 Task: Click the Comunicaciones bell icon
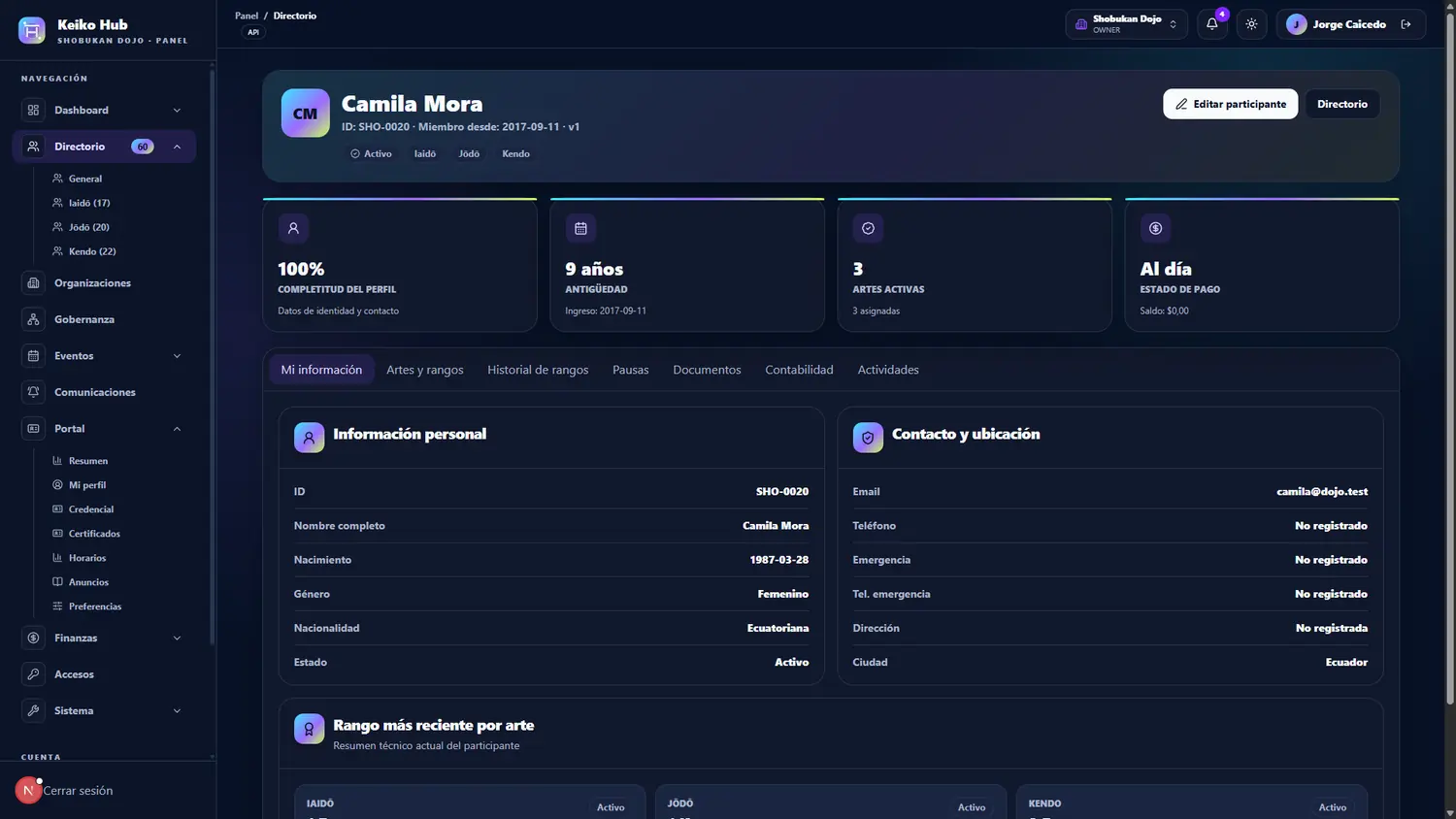coord(33,392)
